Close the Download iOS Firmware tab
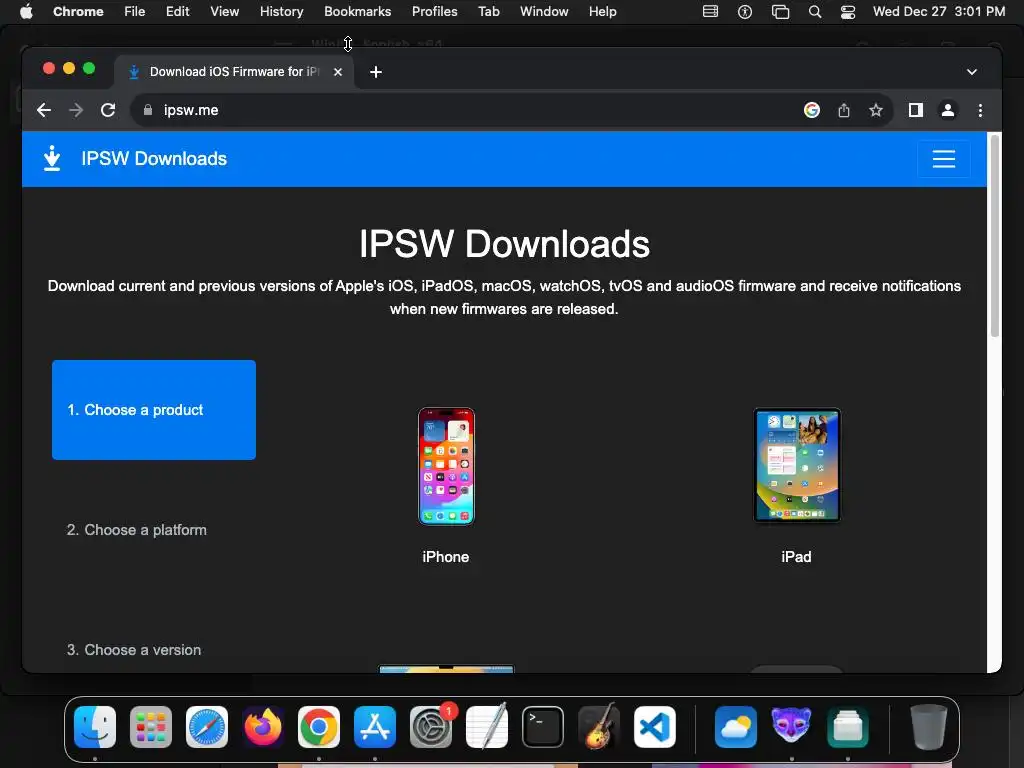Image resolution: width=1024 pixels, height=768 pixels. [338, 72]
